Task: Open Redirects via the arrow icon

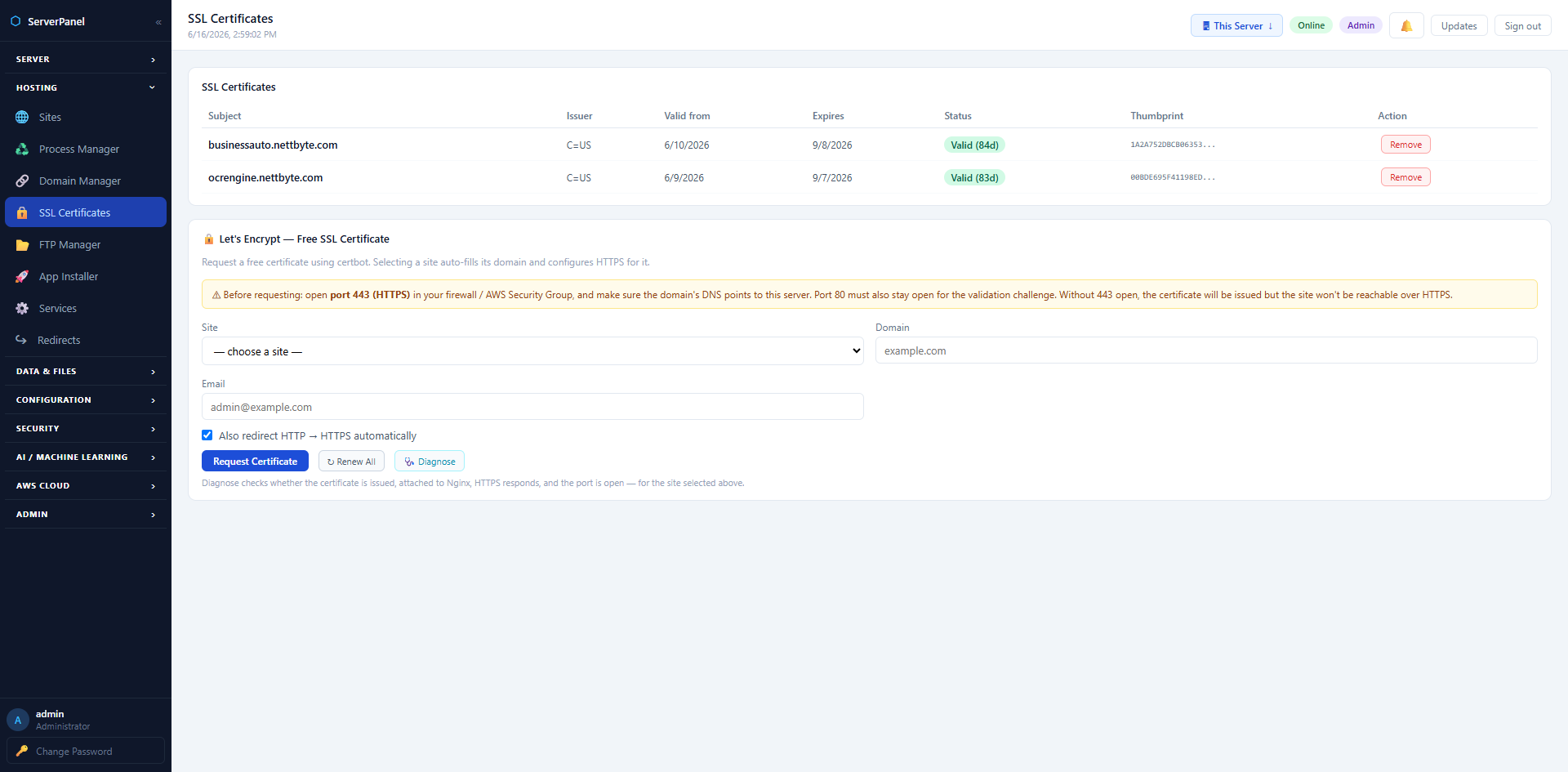Action: point(21,341)
